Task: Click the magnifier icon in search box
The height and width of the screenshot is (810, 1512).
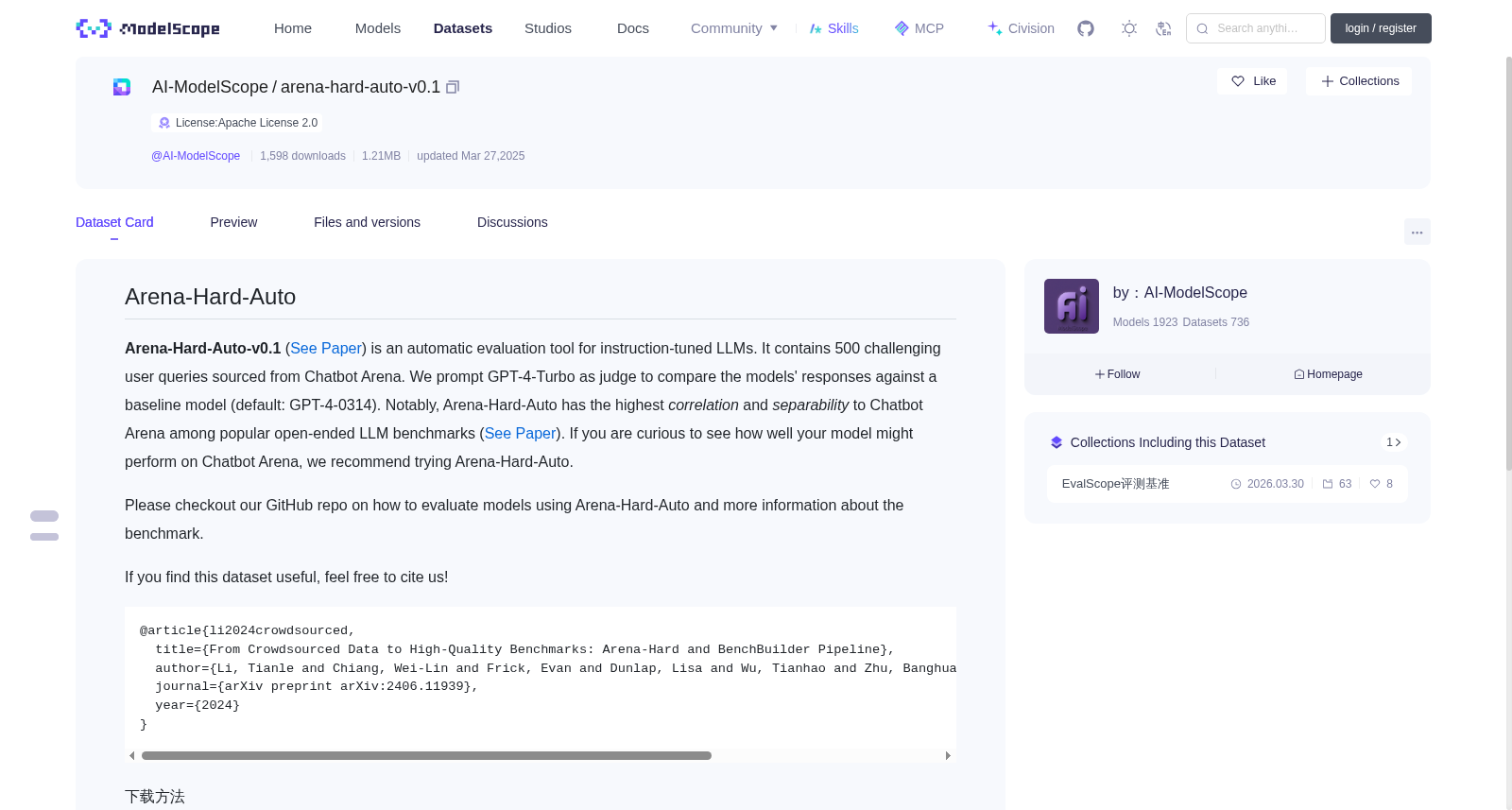Action: tap(1202, 28)
